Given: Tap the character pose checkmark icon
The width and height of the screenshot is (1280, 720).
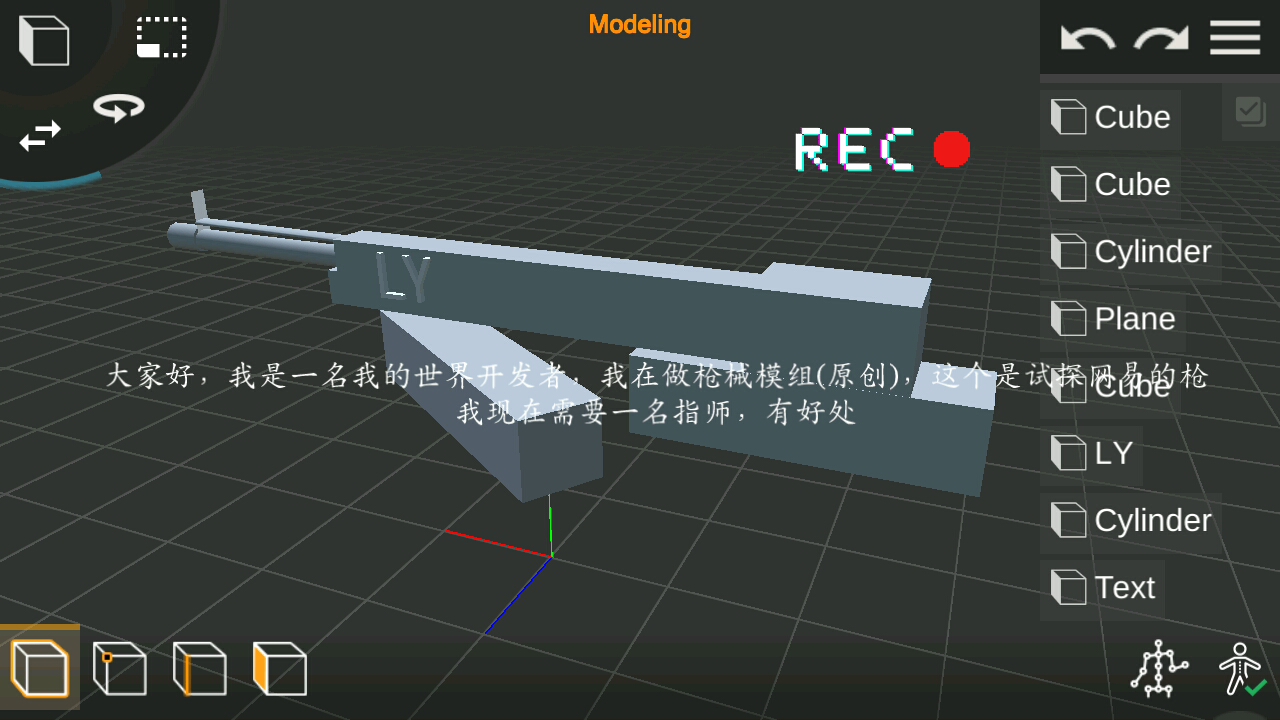Looking at the screenshot, I should pyautogui.click(x=1240, y=668).
